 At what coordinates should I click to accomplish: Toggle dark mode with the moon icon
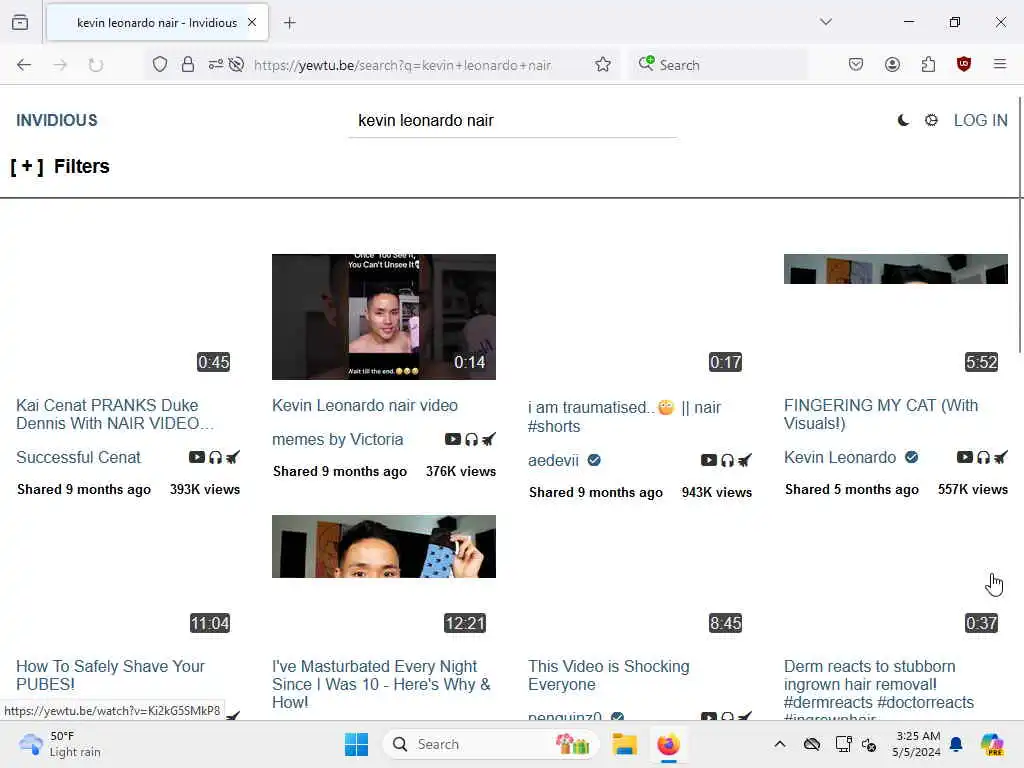pos(903,120)
